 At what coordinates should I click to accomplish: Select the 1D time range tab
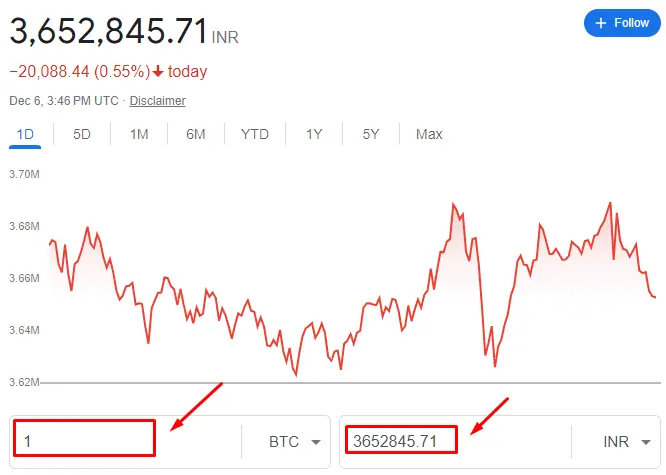pyautogui.click(x=27, y=134)
